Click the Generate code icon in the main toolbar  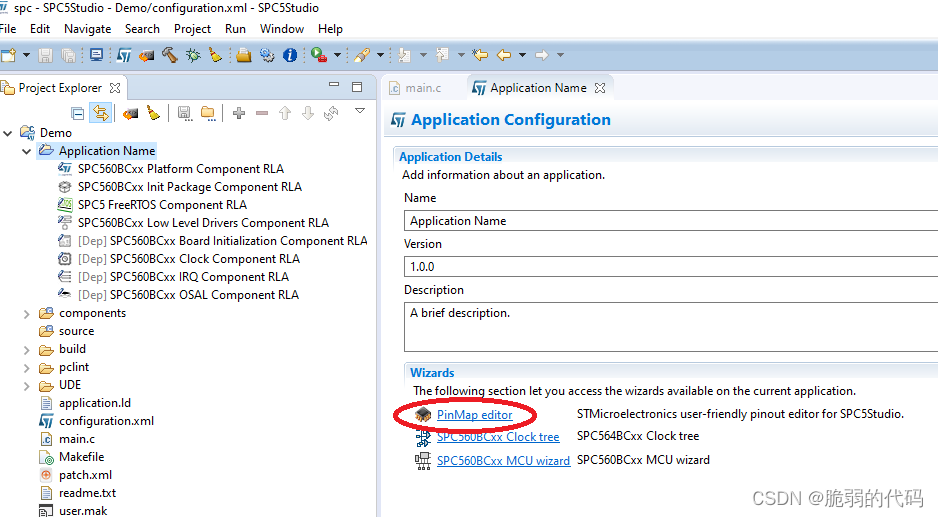tap(147, 56)
